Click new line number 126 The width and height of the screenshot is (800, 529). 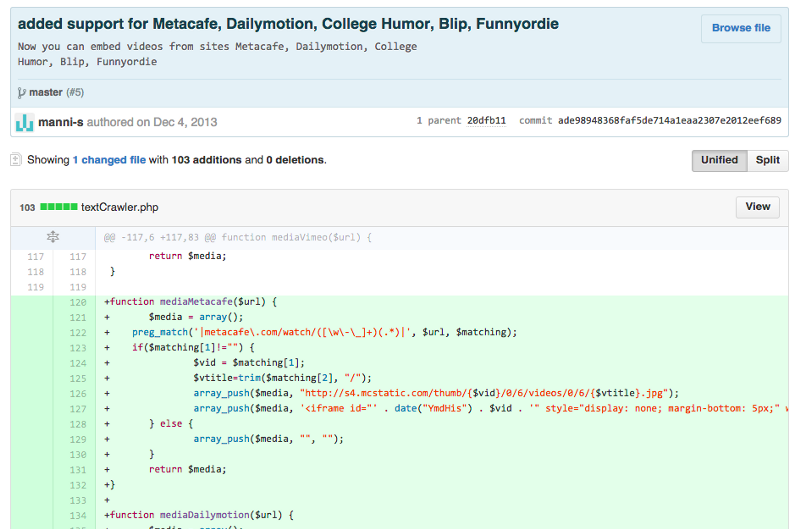(x=78, y=393)
